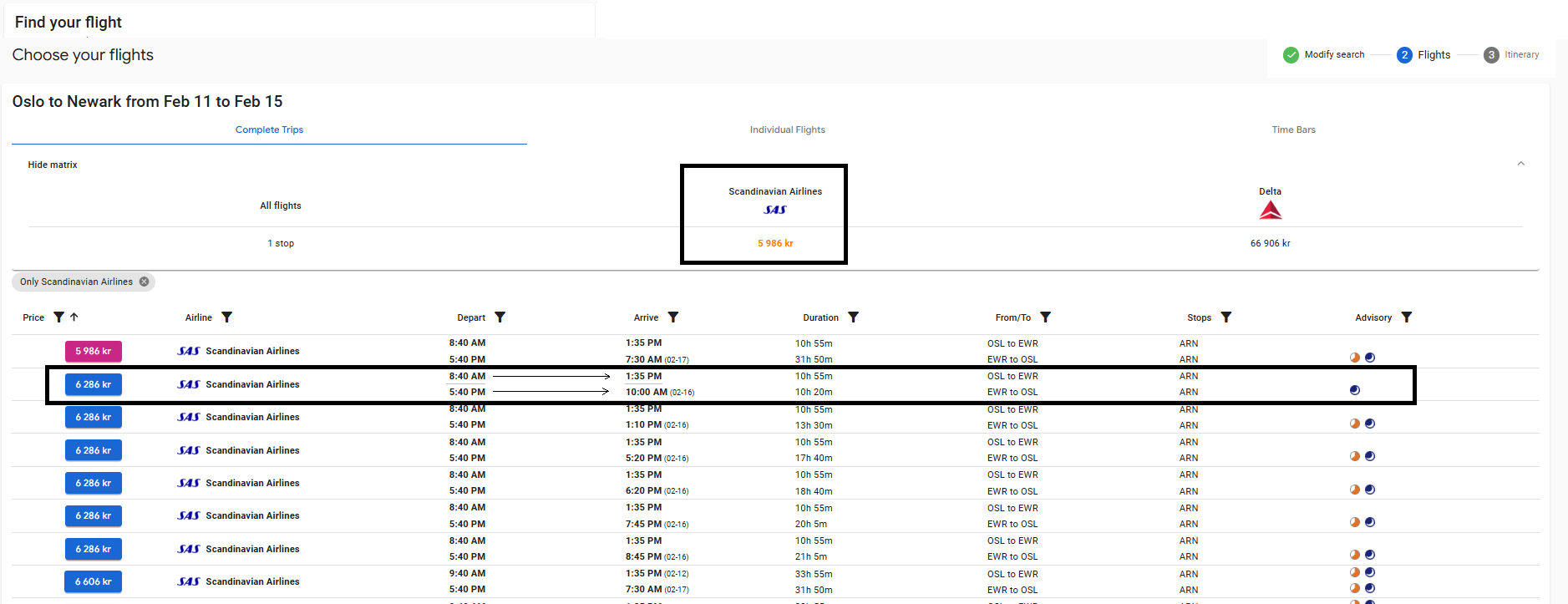Viewport: 1568px width, 604px height.
Task: Choose the Scandinavian Airlines 5 986 kr matrix cell
Action: click(775, 243)
